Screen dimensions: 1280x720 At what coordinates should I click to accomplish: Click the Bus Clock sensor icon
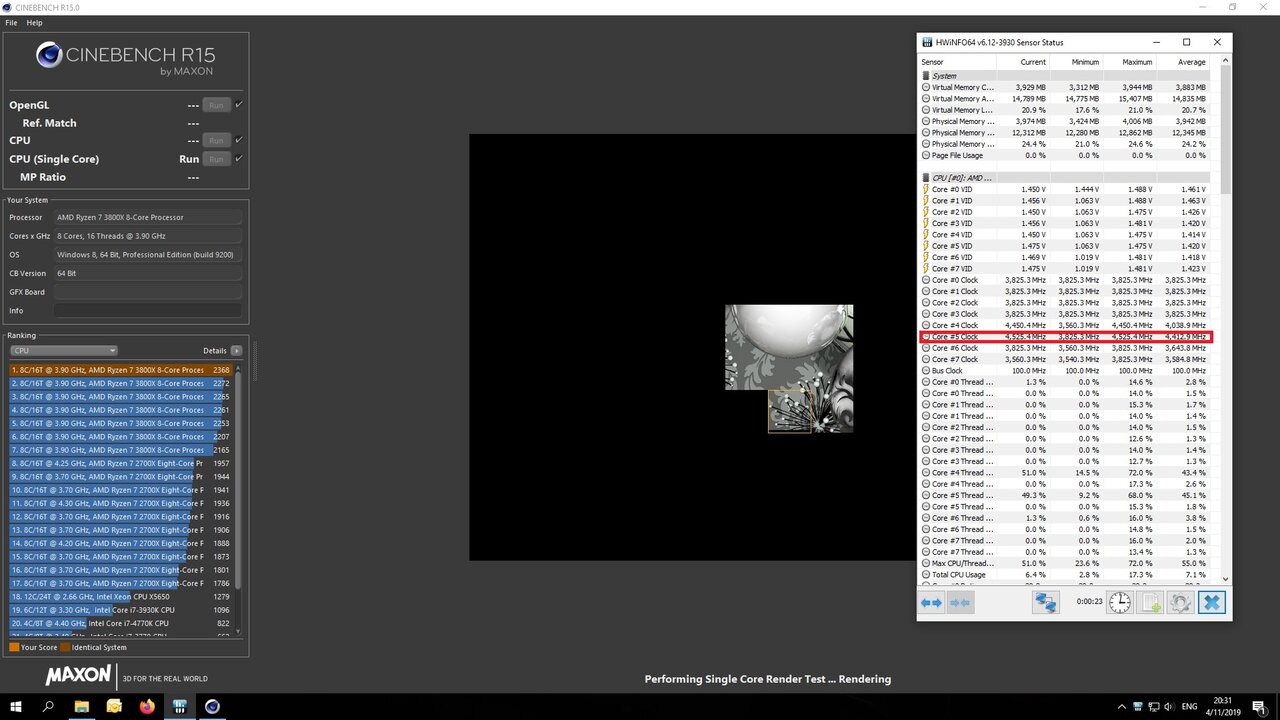coord(925,370)
